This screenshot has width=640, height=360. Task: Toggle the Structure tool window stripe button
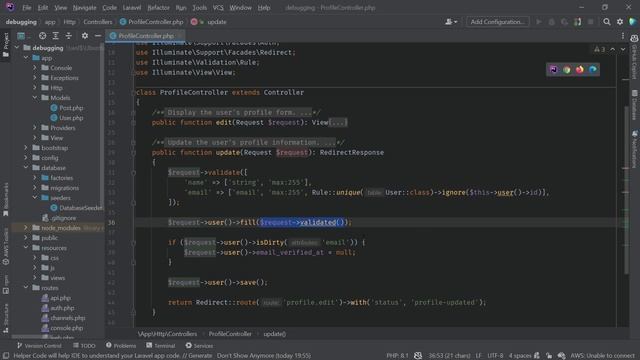[x=6, y=318]
